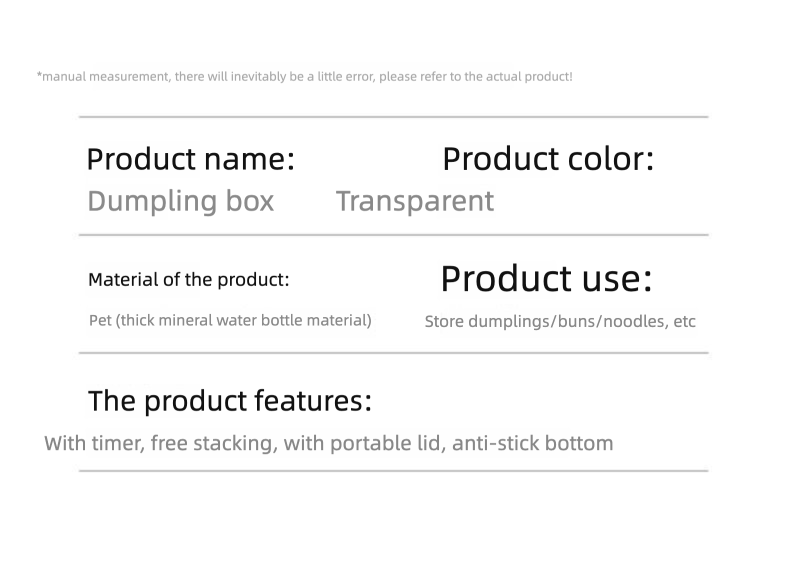Select the "Transparent" color value
Viewport: 790px width, 588px height.
point(414,201)
